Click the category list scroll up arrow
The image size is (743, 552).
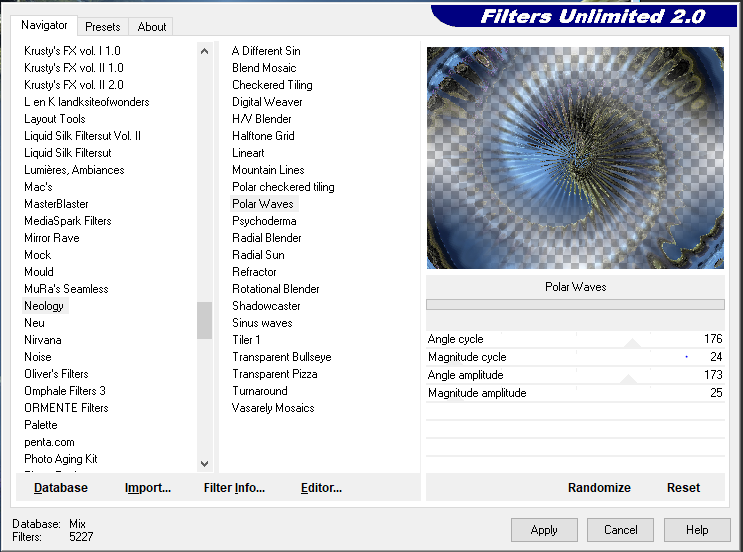[x=204, y=51]
